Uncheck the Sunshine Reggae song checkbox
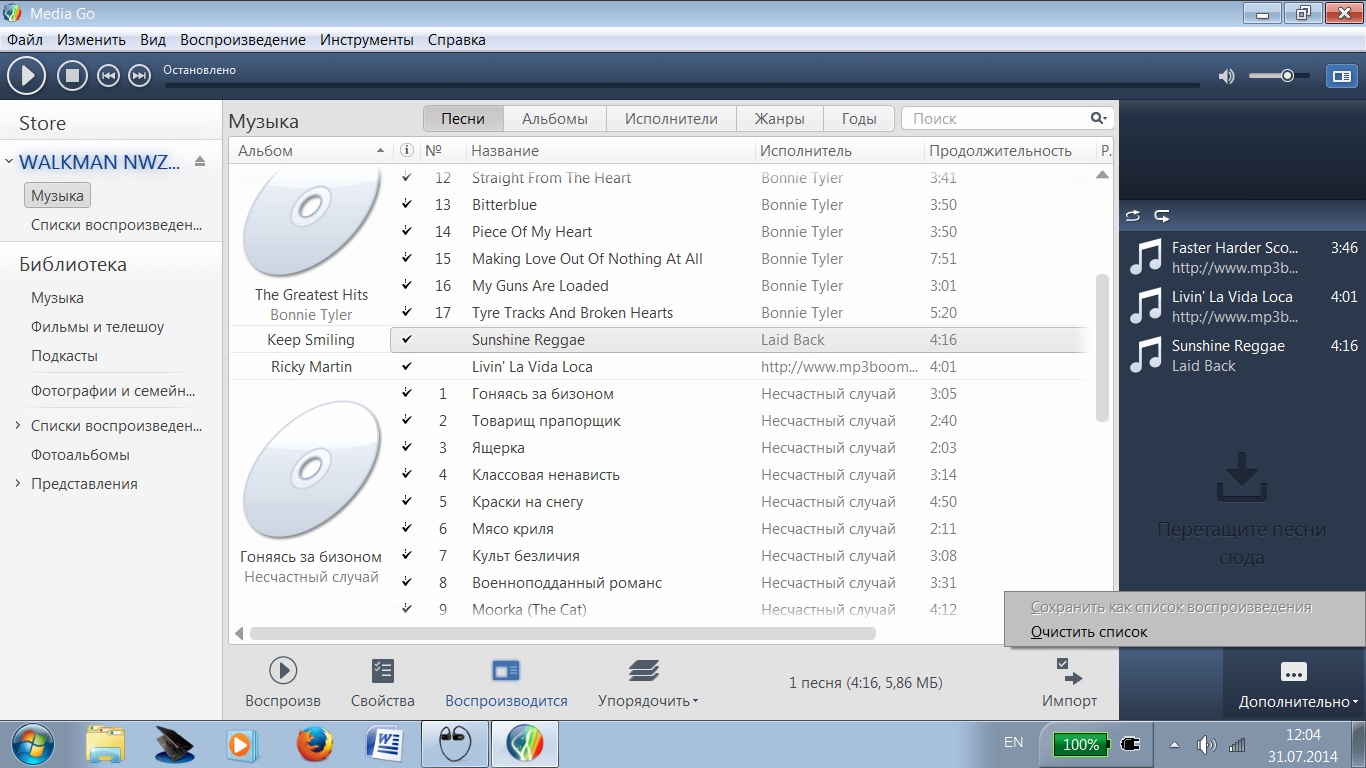This screenshot has width=1366, height=768. [407, 340]
